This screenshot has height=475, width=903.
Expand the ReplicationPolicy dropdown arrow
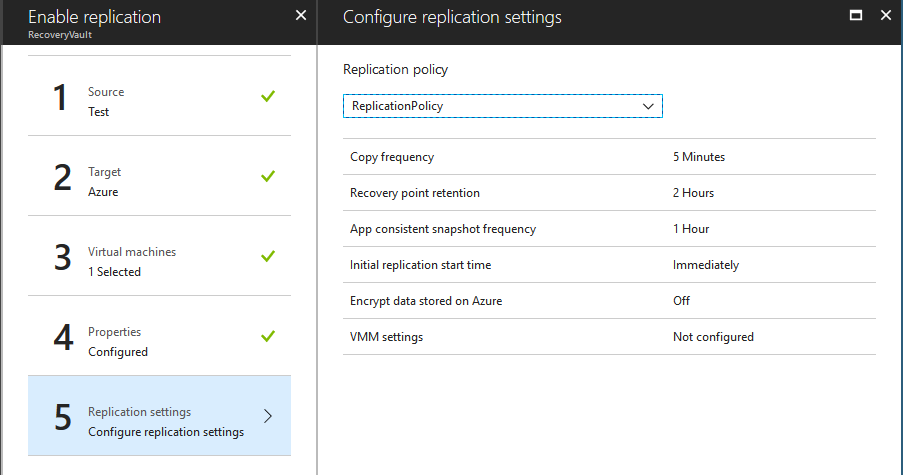[648, 106]
